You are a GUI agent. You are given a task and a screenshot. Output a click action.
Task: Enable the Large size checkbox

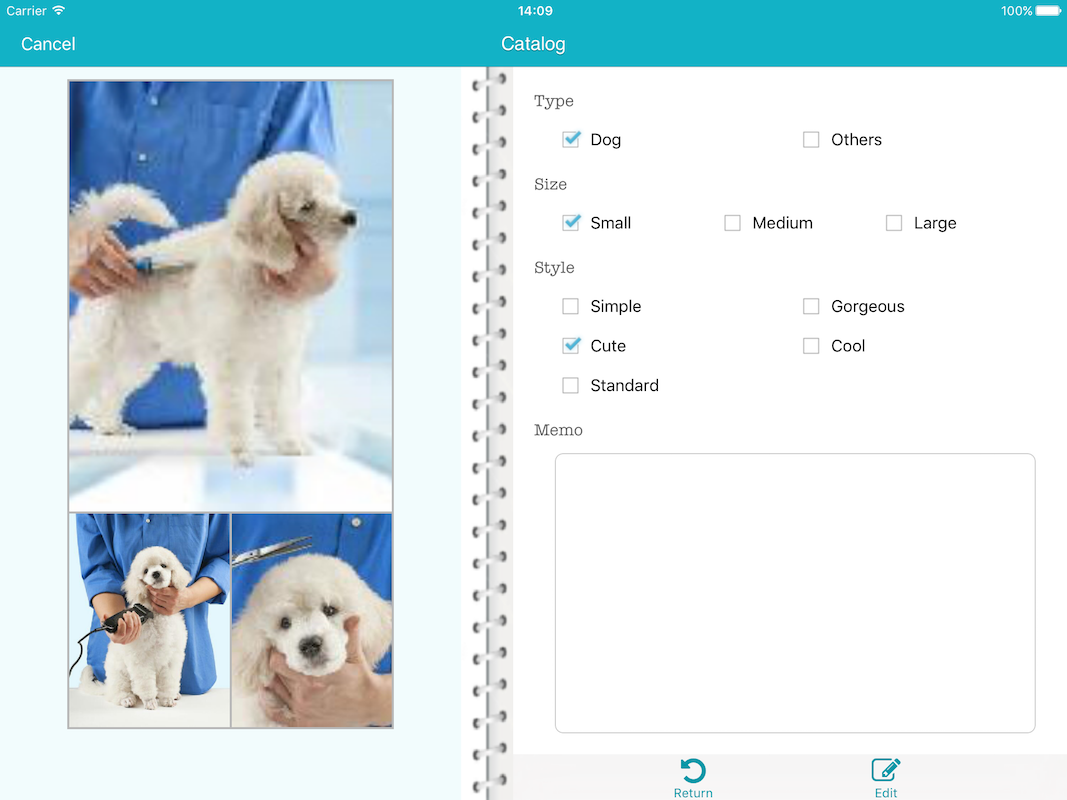point(894,223)
